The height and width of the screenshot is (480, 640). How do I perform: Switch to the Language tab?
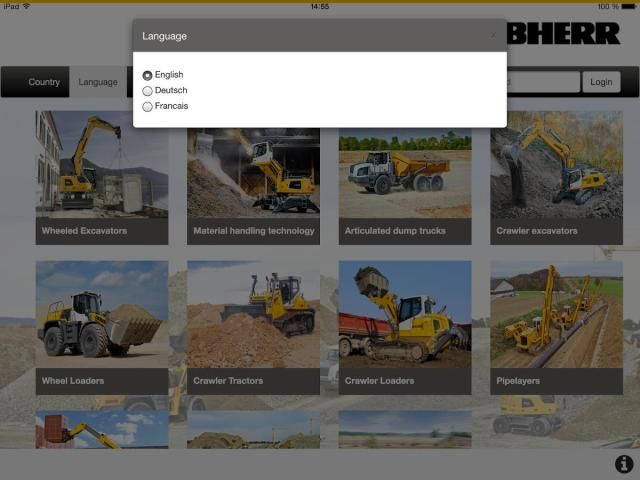tap(98, 82)
